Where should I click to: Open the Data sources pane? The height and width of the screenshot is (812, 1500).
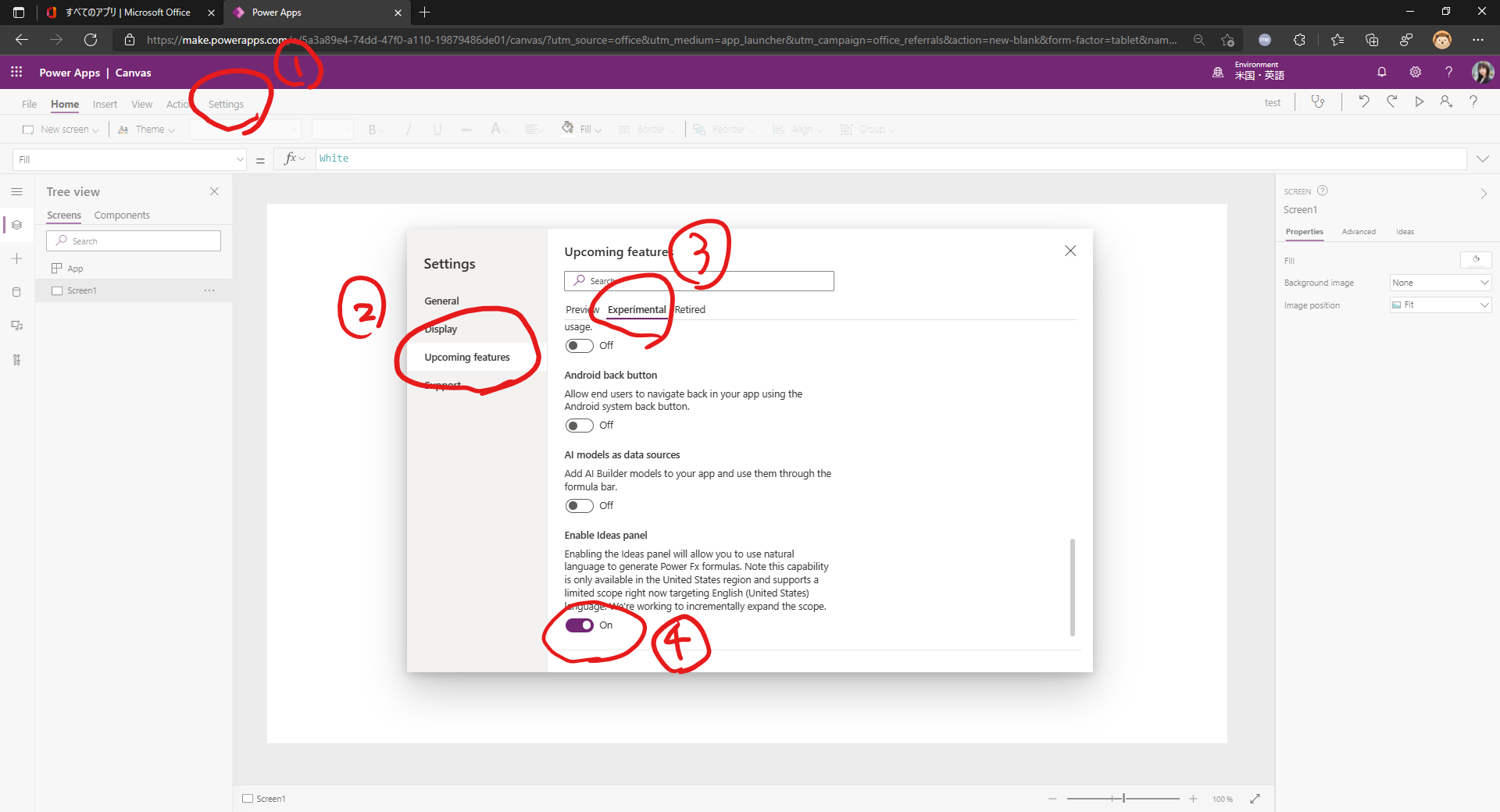coord(16,292)
